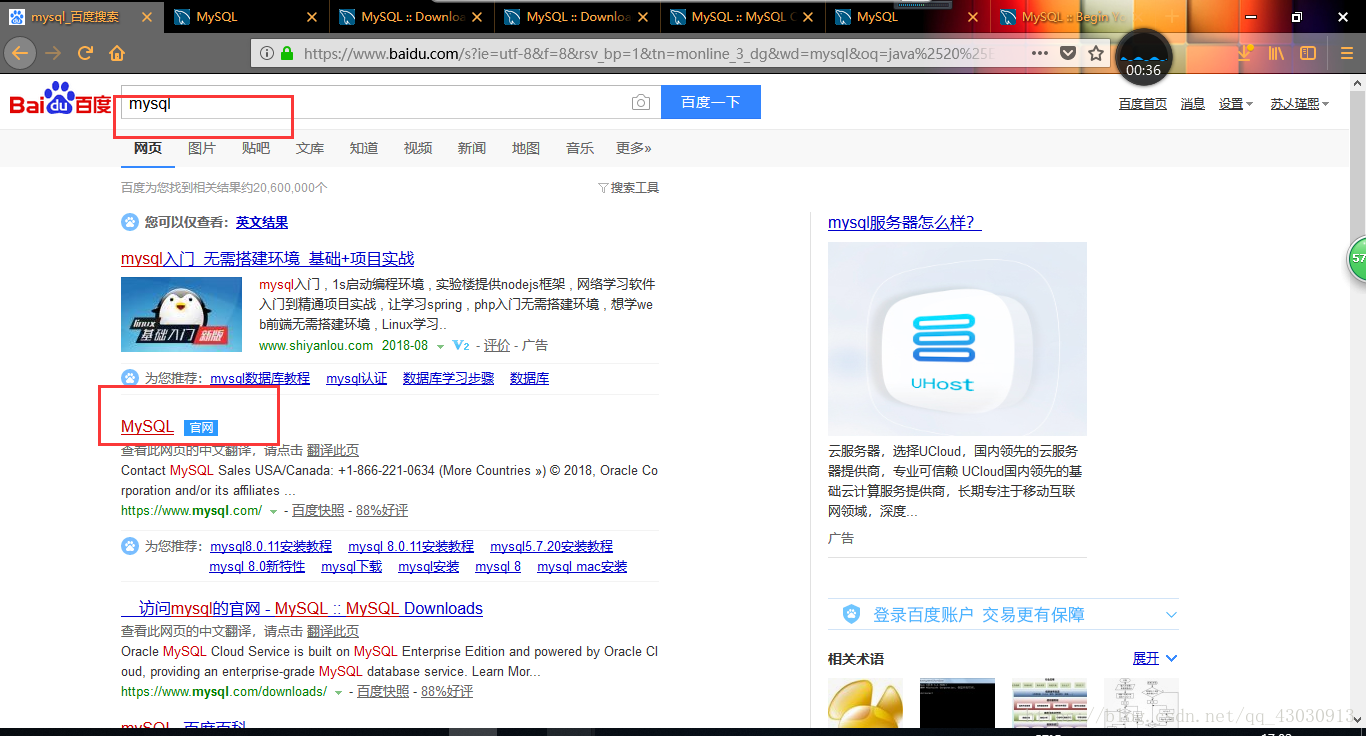Viewport: 1366px width, 736px height.
Task: Go back using the browser back arrow
Action: [x=20, y=53]
